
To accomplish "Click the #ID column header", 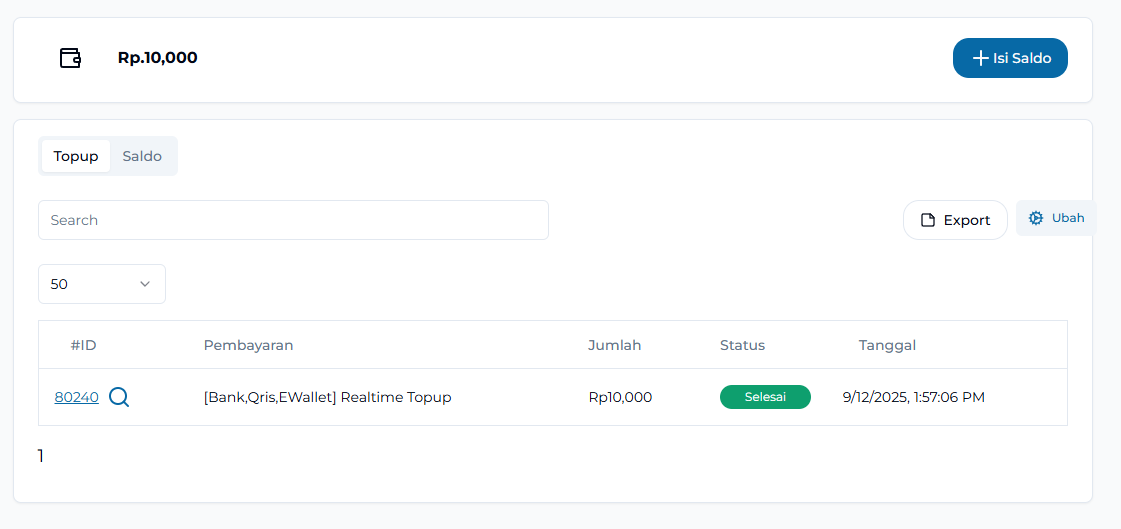I will [x=83, y=345].
